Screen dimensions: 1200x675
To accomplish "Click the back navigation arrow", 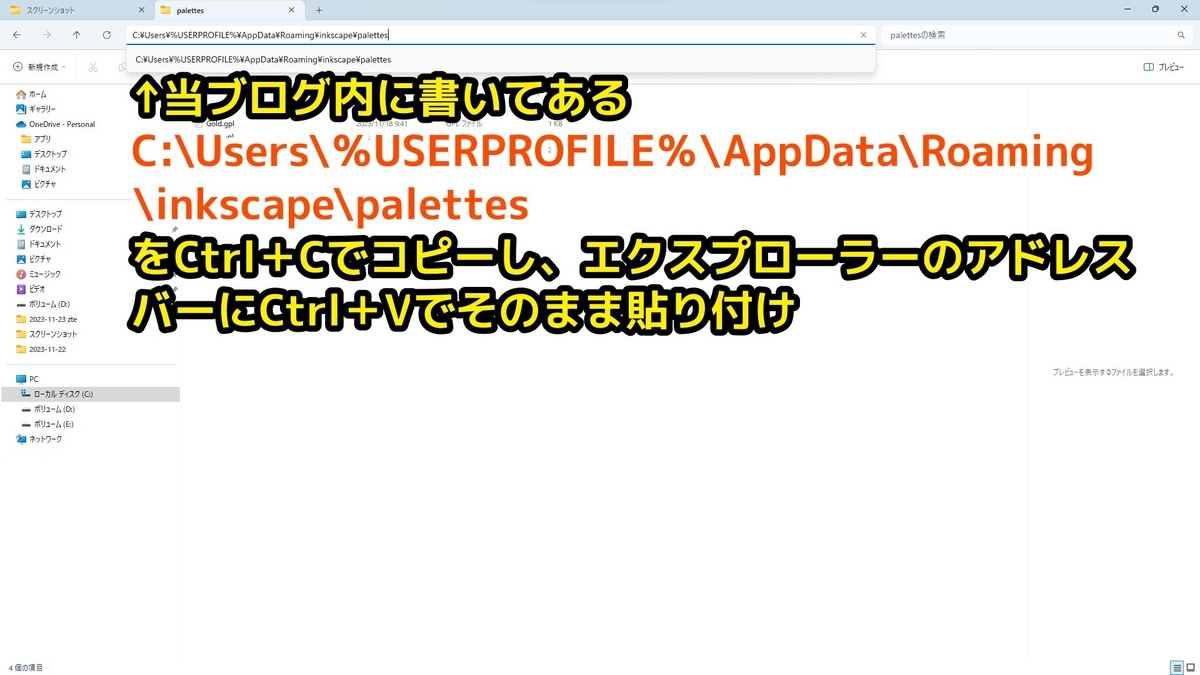I will pyautogui.click(x=16, y=34).
